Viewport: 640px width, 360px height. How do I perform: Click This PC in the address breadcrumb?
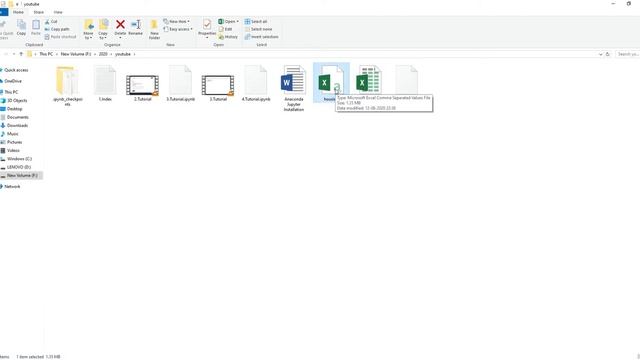(46, 54)
